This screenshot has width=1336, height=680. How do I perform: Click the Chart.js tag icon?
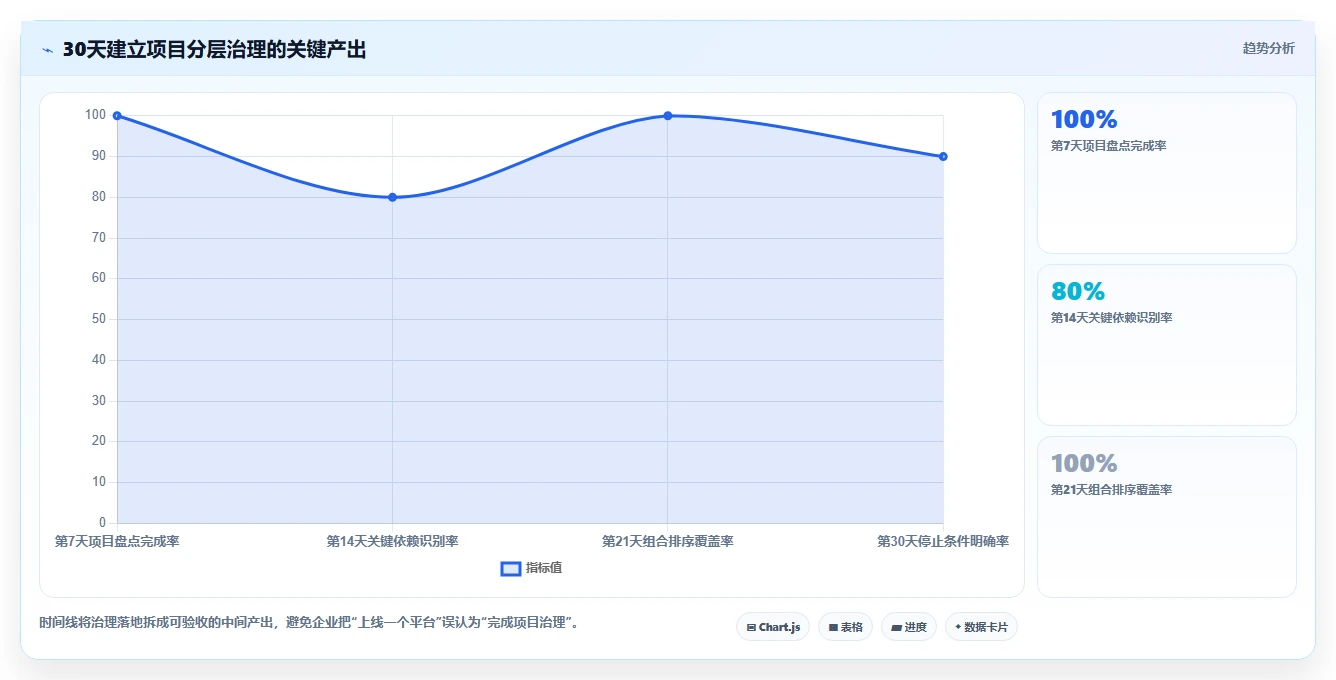751,628
